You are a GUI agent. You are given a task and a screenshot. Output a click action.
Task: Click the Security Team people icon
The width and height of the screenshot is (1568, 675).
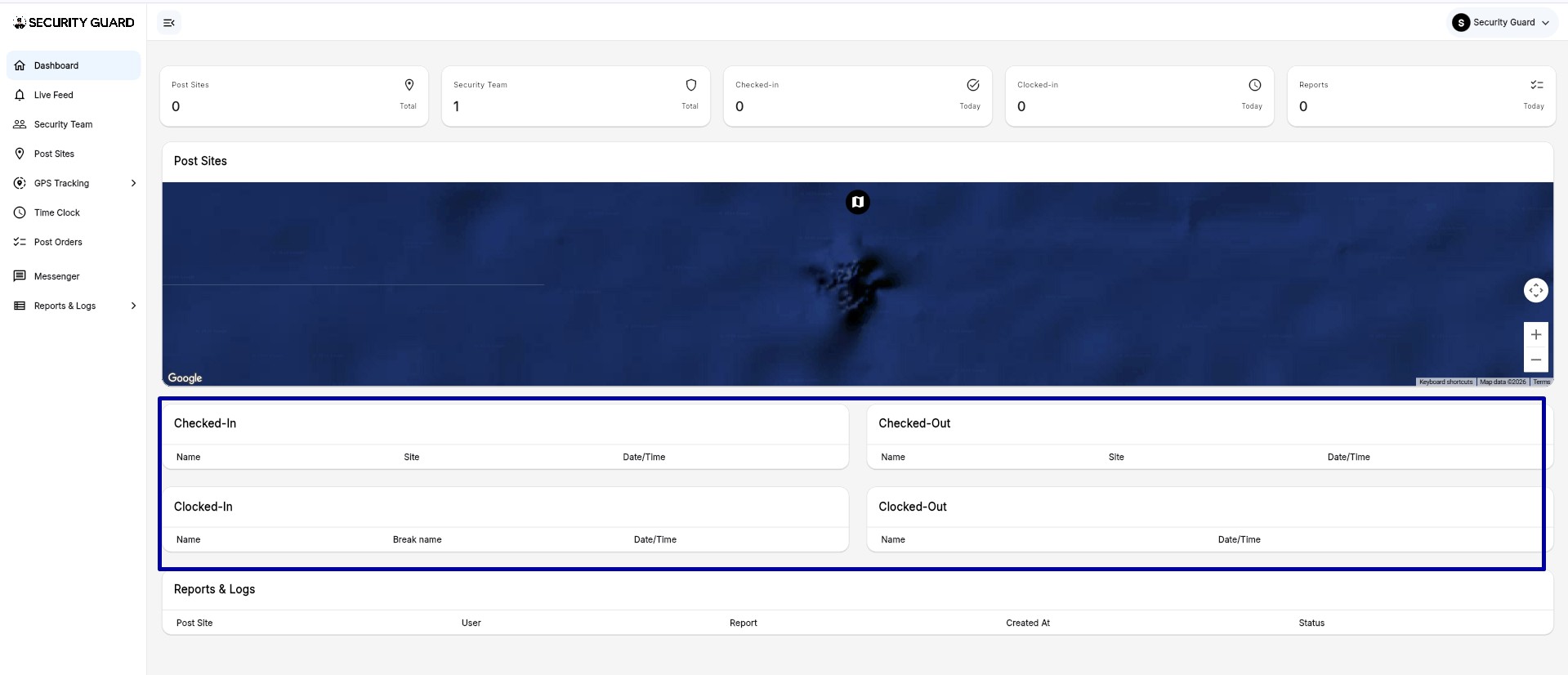tap(20, 124)
